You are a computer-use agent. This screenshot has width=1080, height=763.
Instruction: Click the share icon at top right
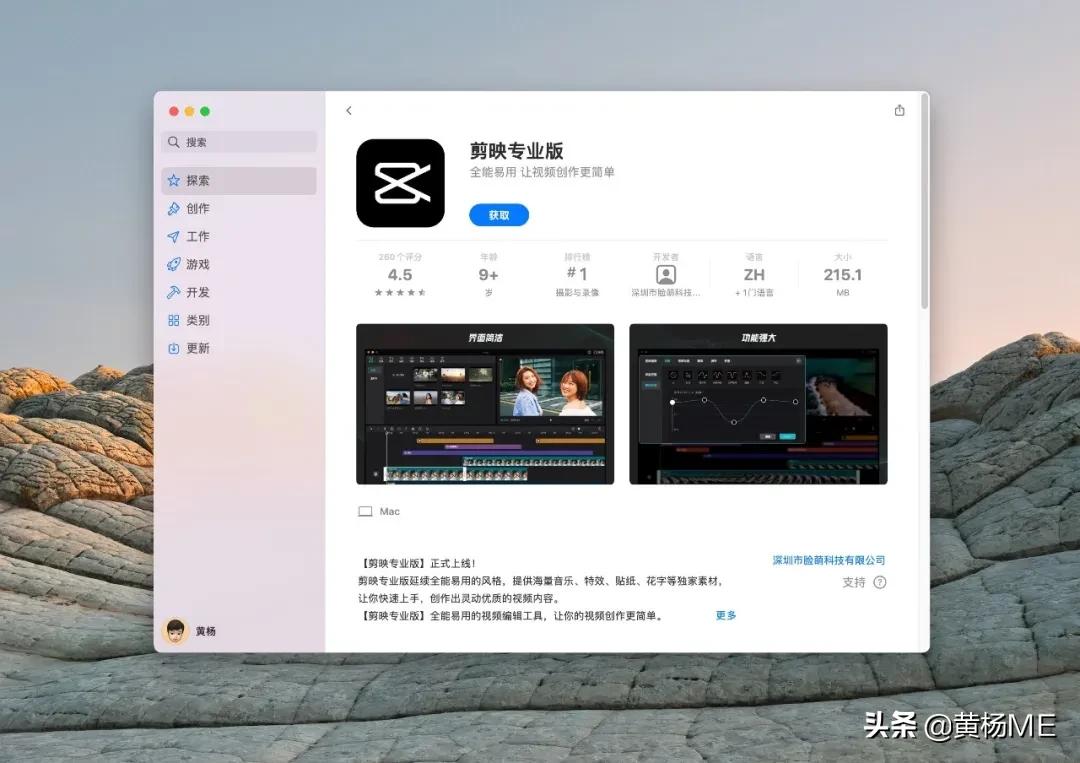pos(899,111)
